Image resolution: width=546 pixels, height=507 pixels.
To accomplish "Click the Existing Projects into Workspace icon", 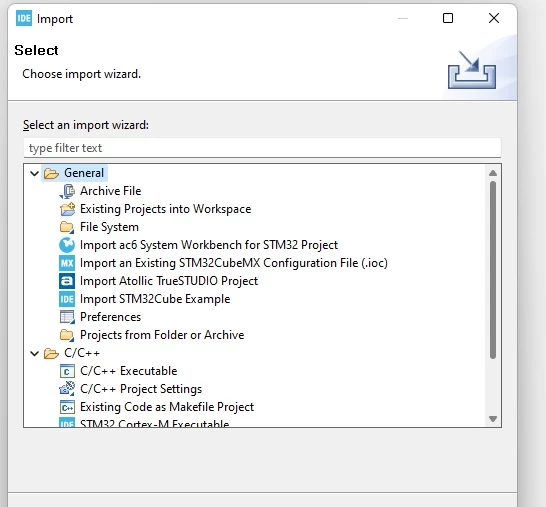I will pyautogui.click(x=67, y=209).
